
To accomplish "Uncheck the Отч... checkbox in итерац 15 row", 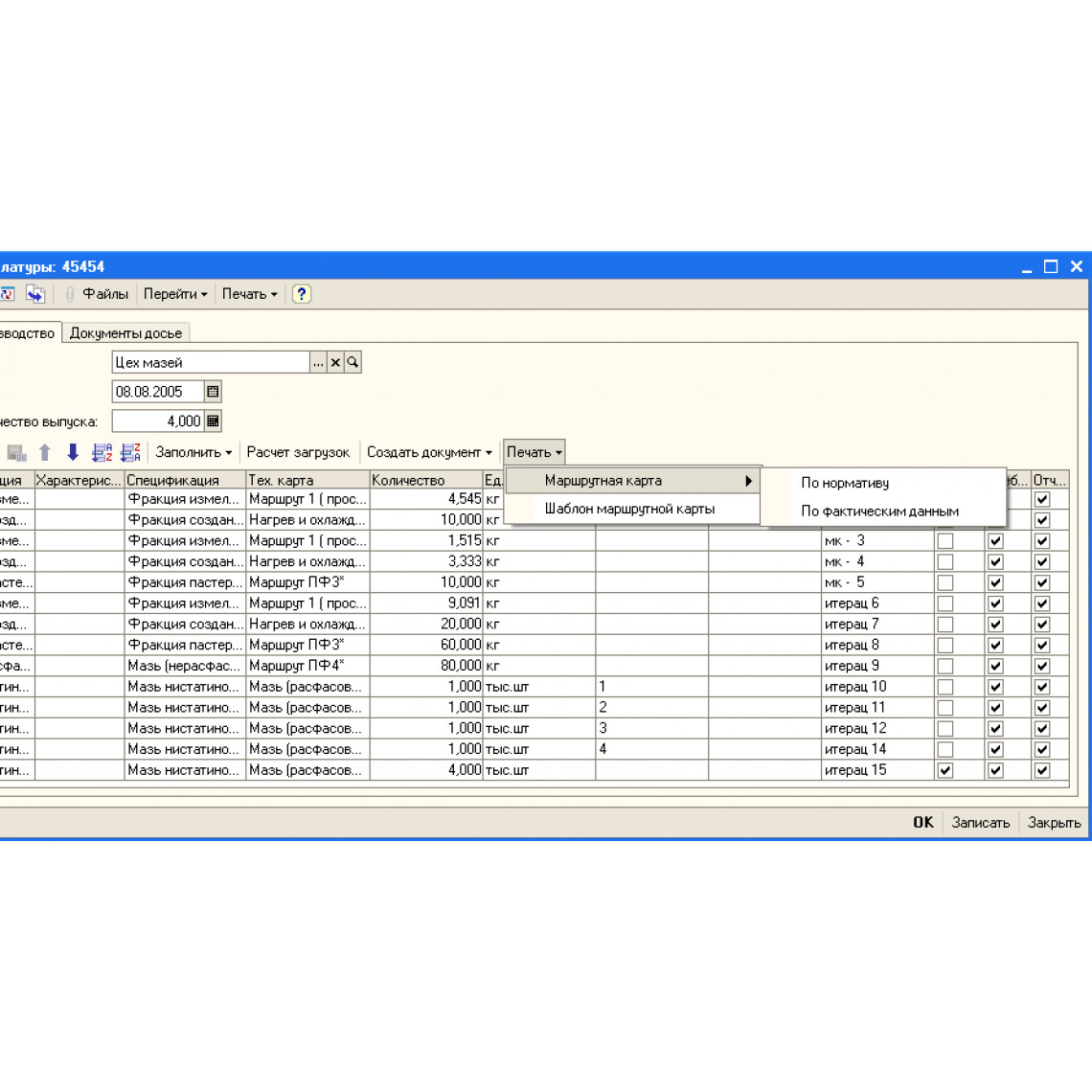I will [x=1042, y=770].
